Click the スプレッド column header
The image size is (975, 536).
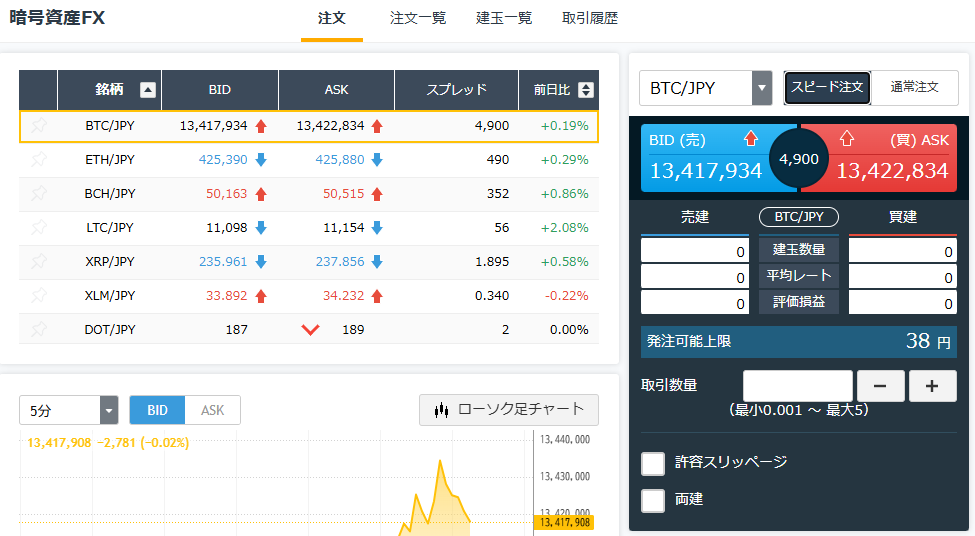pos(456,90)
